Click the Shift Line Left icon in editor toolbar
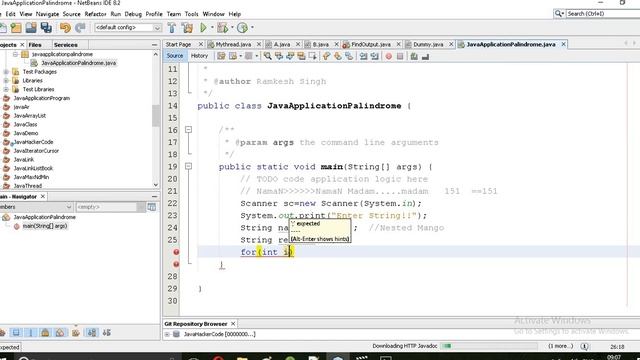640x360 pixels. [x=363, y=56]
